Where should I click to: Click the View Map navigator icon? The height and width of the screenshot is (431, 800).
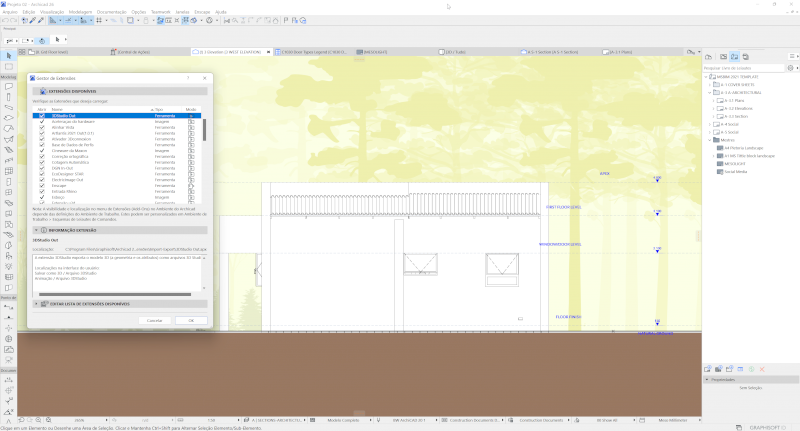[721, 57]
